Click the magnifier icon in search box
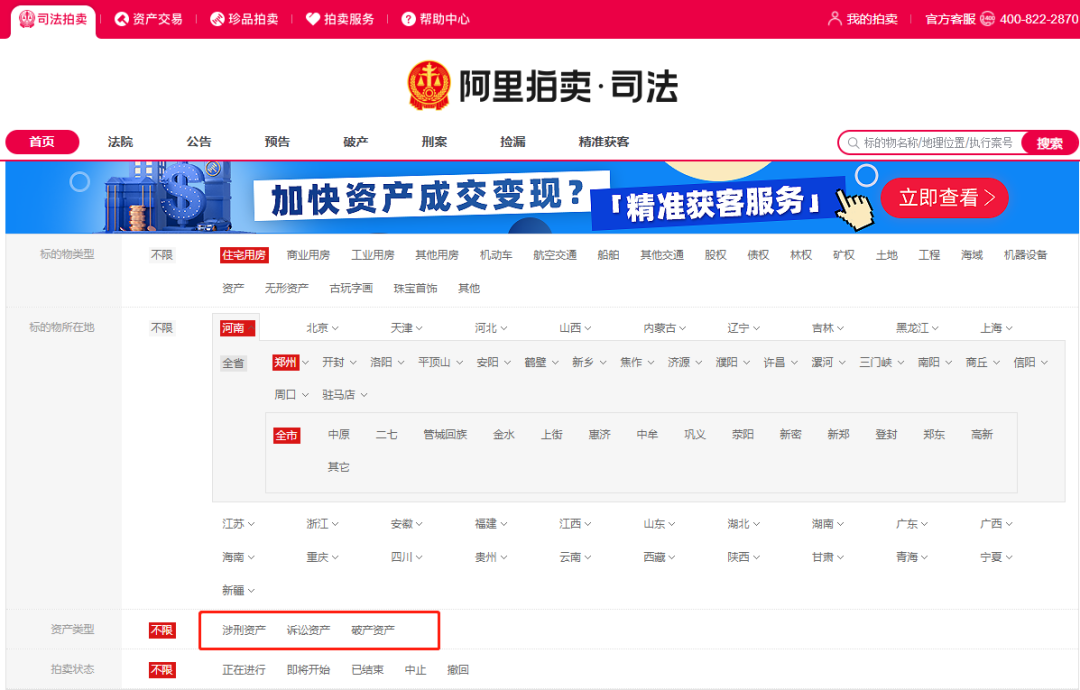The image size is (1080, 690). (x=855, y=142)
